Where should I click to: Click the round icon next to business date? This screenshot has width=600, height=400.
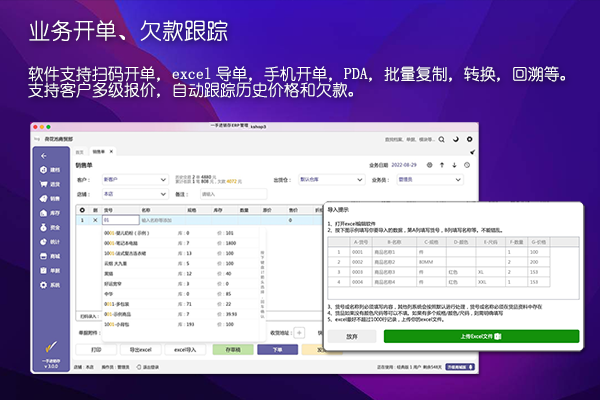coord(429,165)
